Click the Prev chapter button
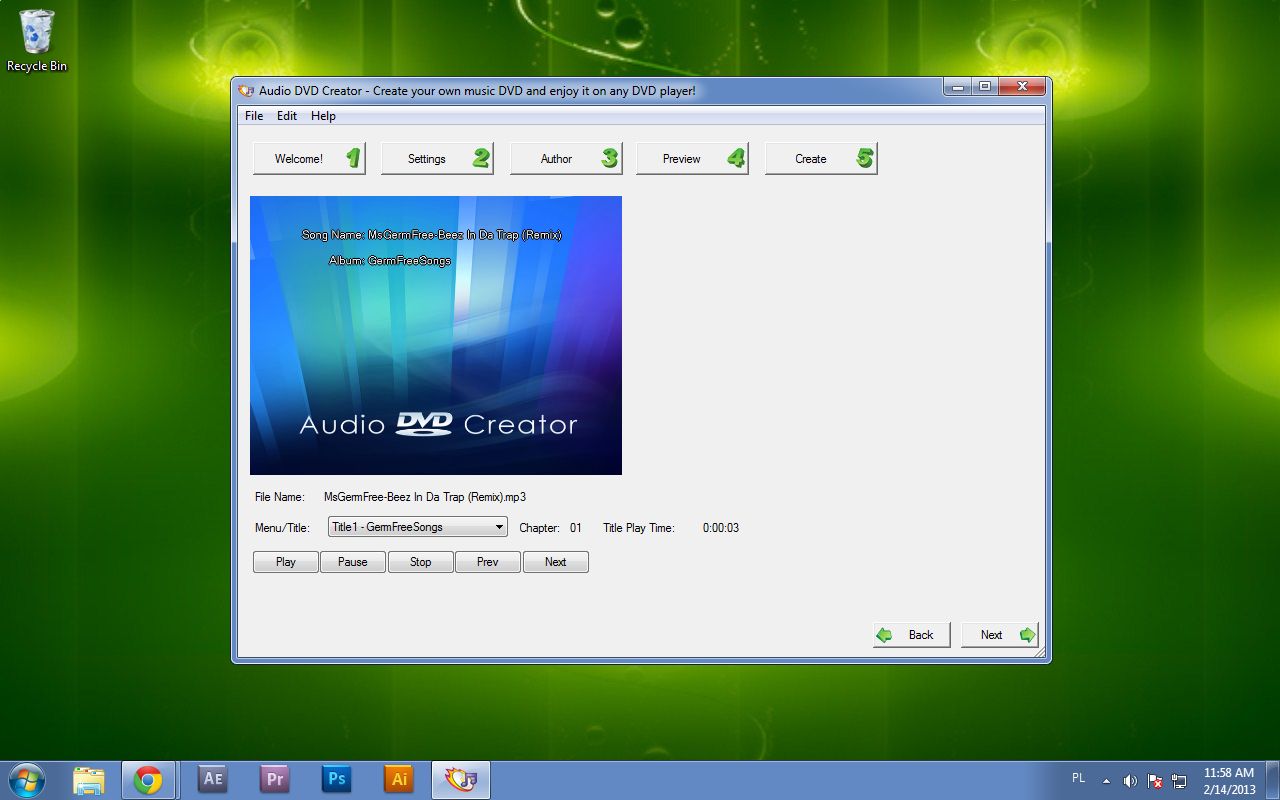The width and height of the screenshot is (1280, 800). [488, 562]
